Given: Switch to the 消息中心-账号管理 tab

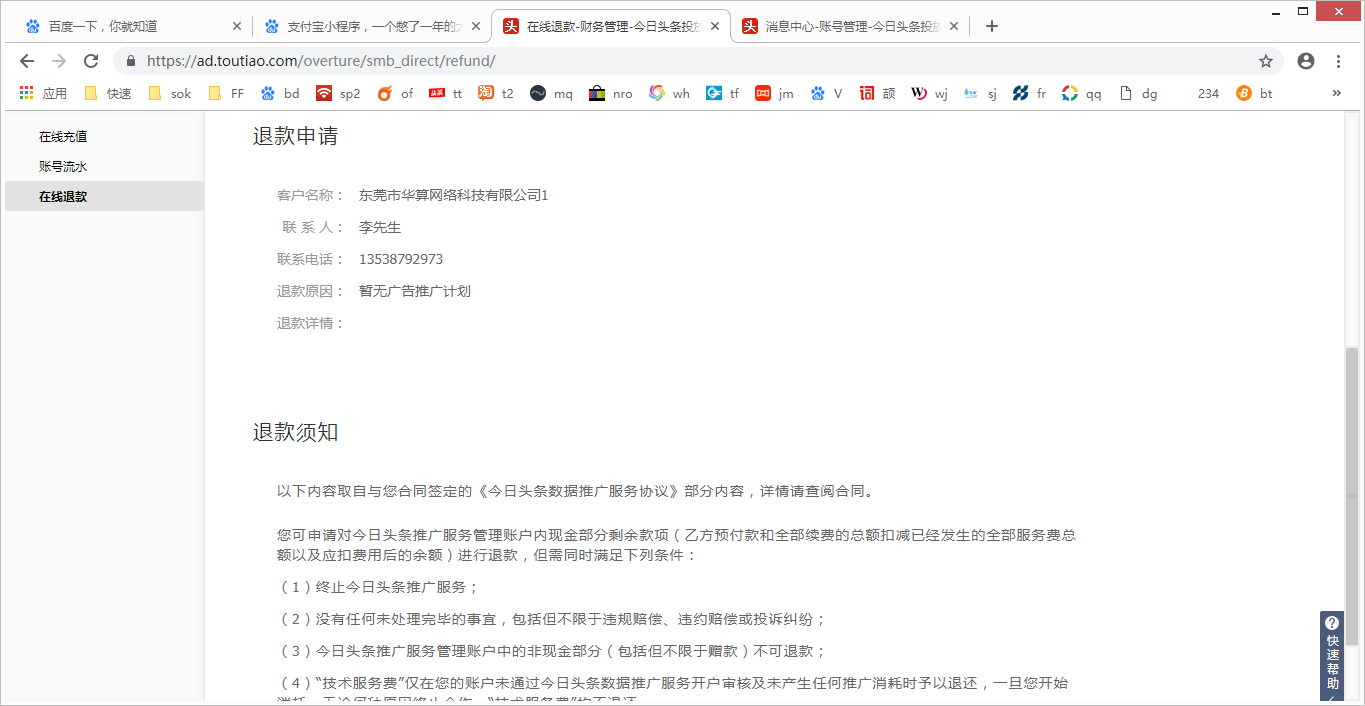Looking at the screenshot, I should (x=851, y=27).
